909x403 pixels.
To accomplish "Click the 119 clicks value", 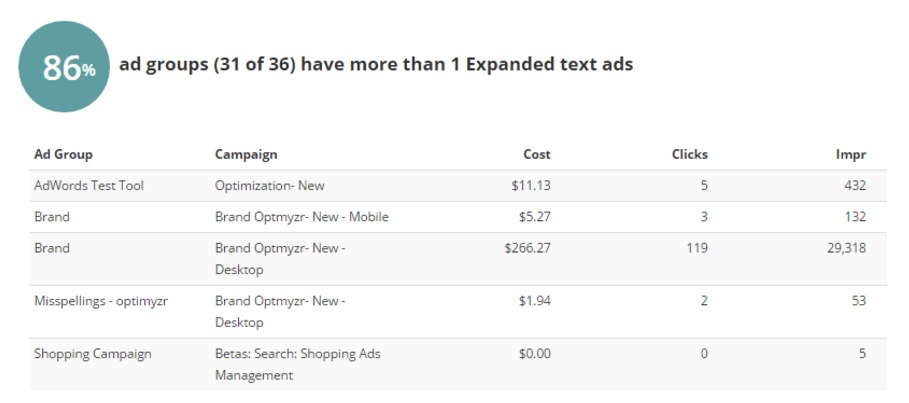I will pyautogui.click(x=697, y=248).
